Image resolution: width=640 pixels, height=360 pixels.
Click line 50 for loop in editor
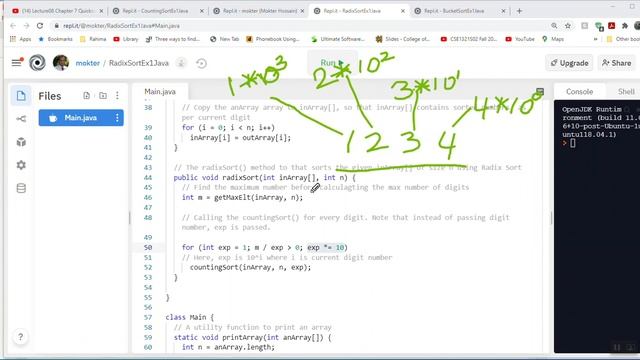tap(264, 248)
